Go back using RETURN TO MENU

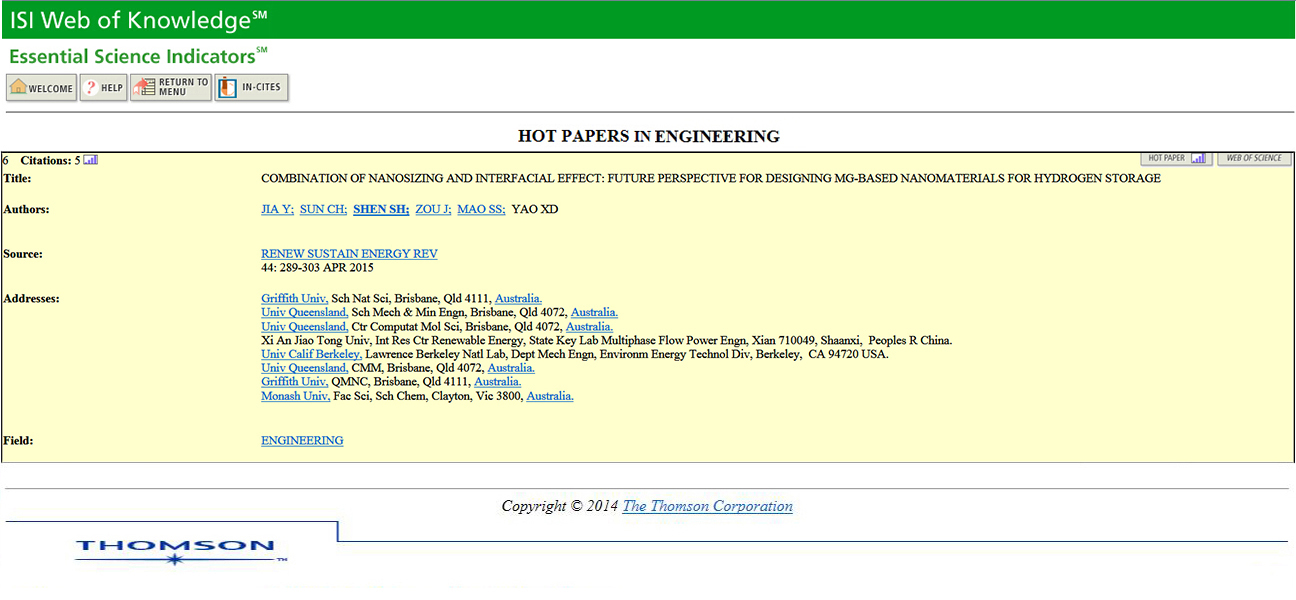click(171, 88)
